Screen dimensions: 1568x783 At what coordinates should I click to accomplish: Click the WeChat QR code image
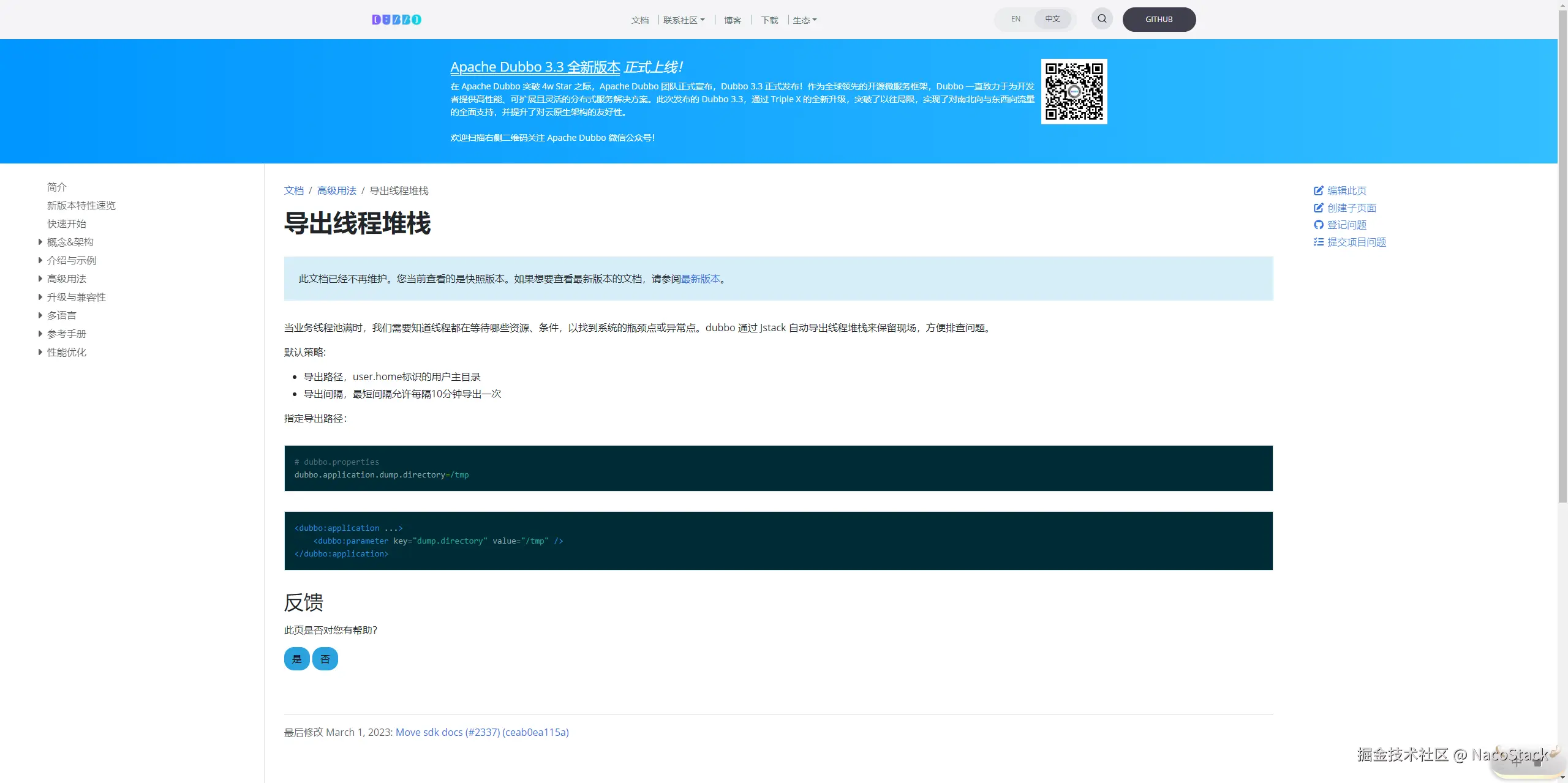coord(1074,91)
